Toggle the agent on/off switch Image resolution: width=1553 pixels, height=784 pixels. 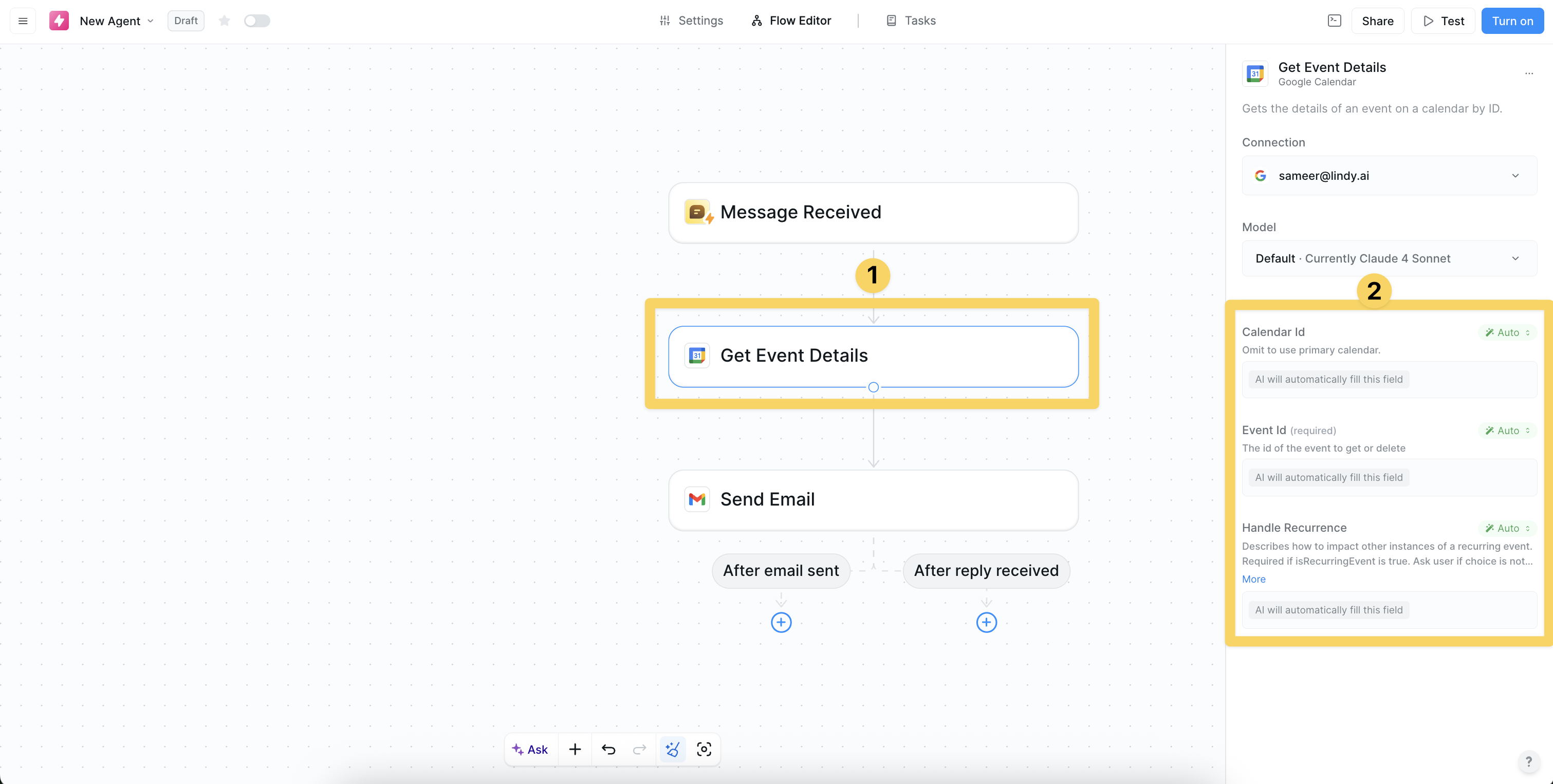257,21
